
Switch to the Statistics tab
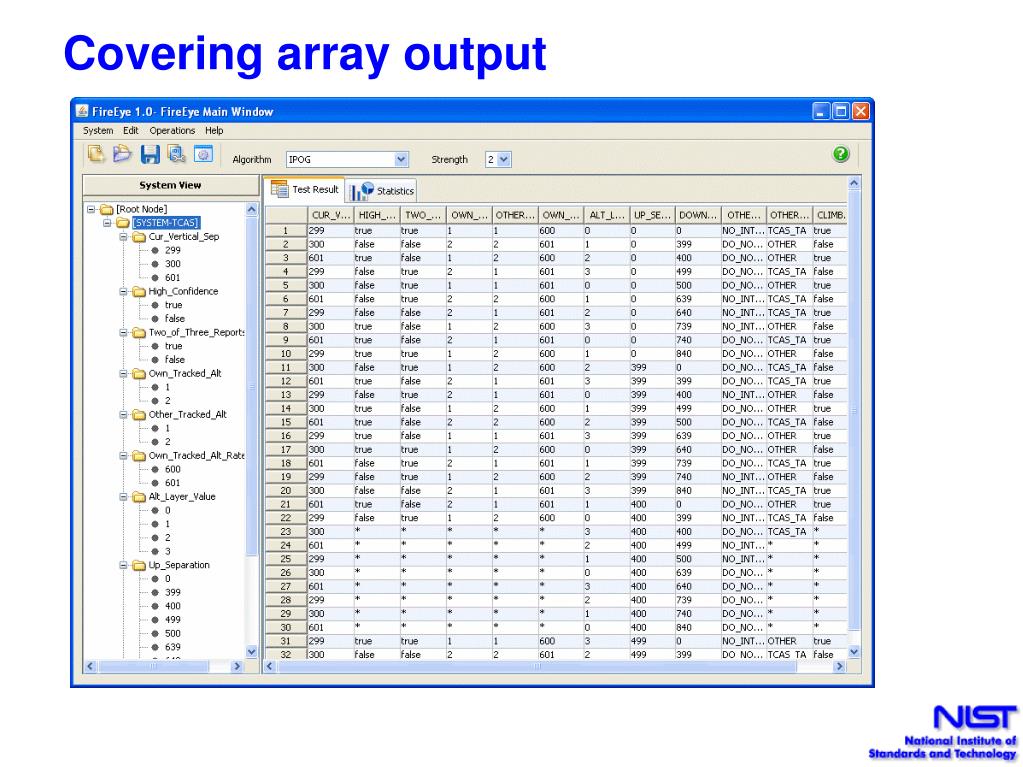(x=381, y=190)
